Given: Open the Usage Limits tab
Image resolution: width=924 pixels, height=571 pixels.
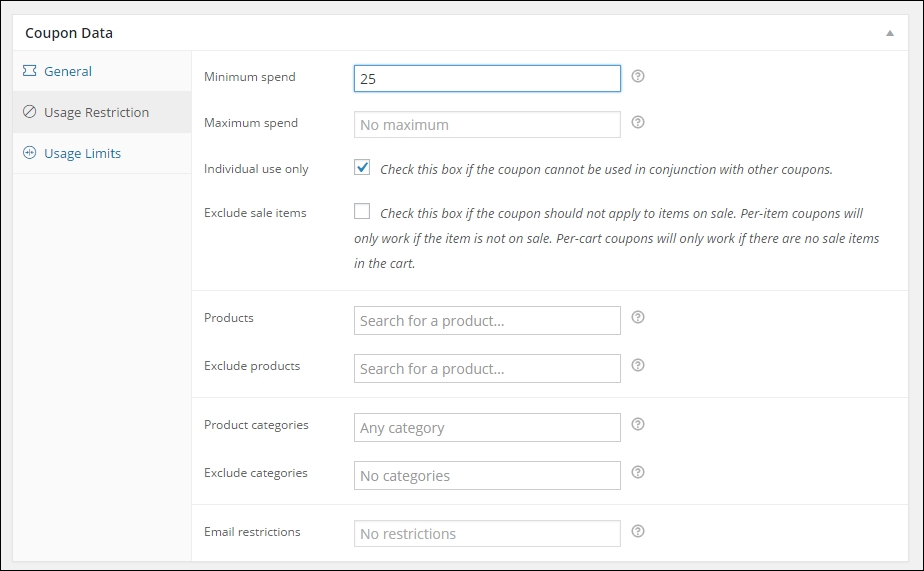Looking at the screenshot, I should click(82, 153).
